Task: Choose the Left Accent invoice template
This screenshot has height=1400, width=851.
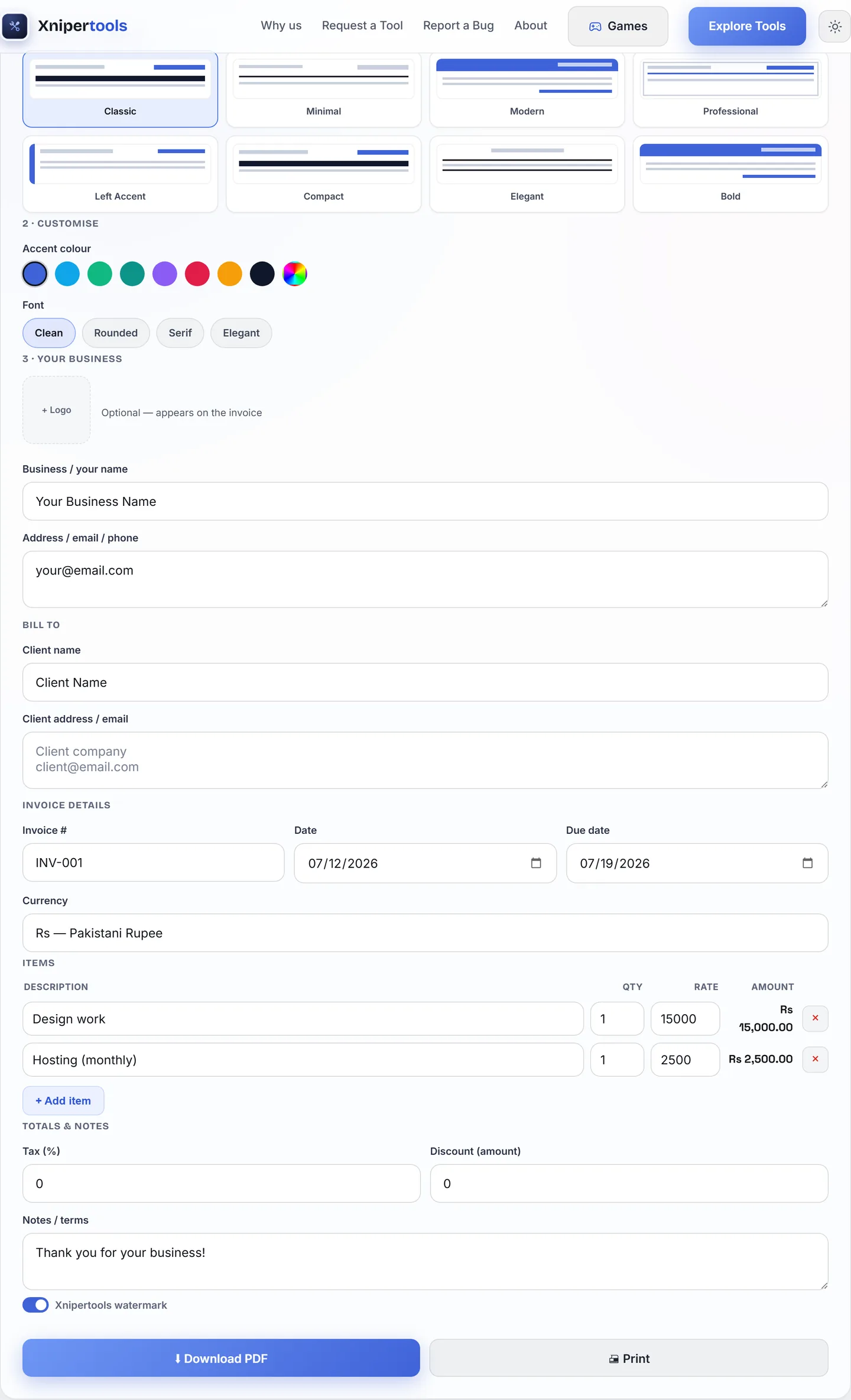Action: 120,174
